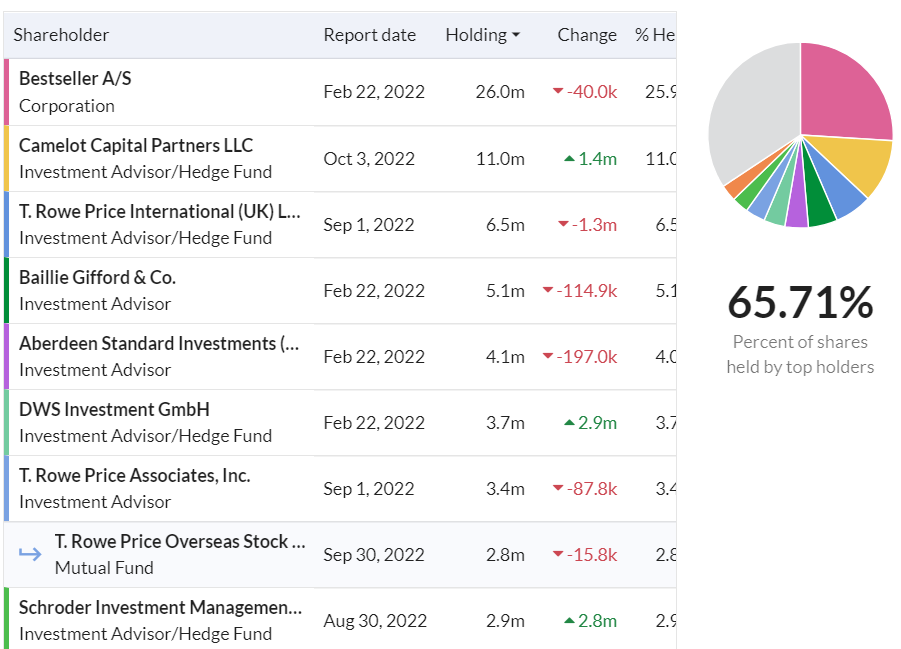Viewport: 901px width, 649px height.
Task: Click the Aug 30, 2022 report date
Action: pyautogui.click(x=375, y=621)
